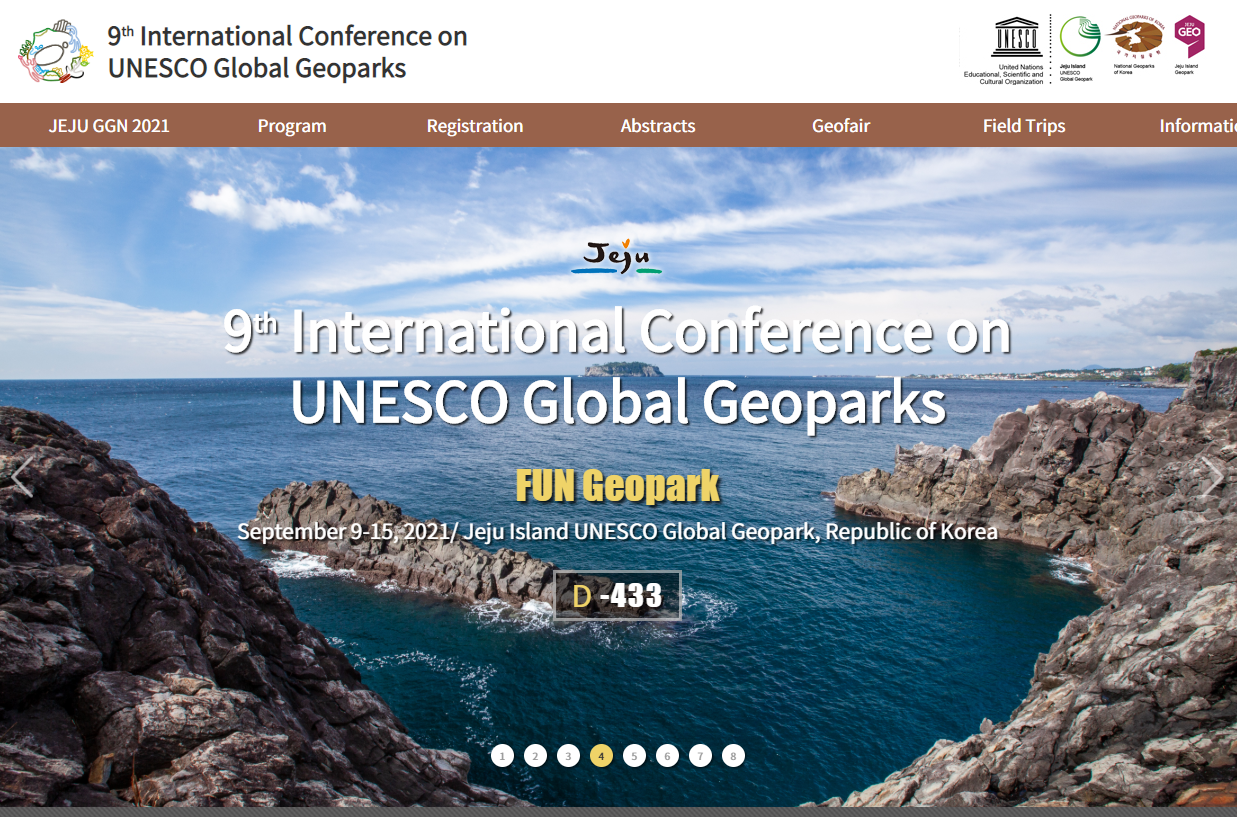Click the D -433 countdown box
This screenshot has height=817, width=1237.
point(618,596)
